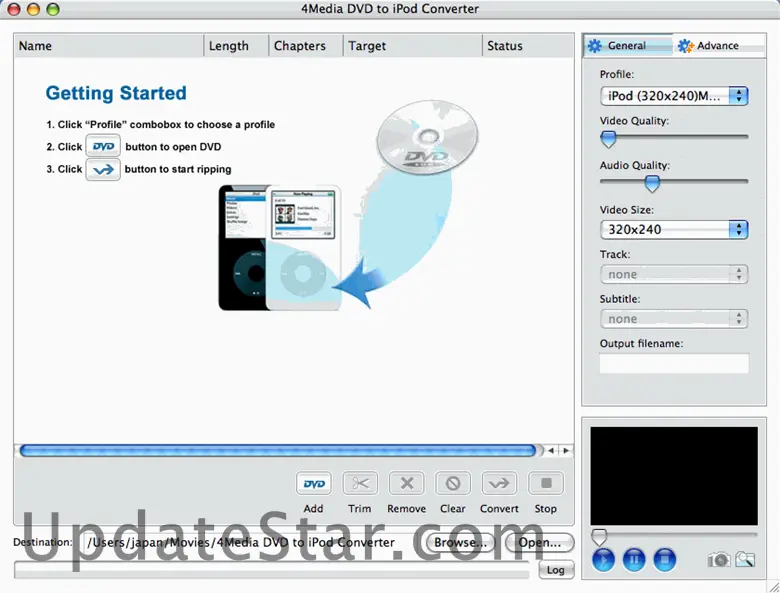Pause the preview playback
Viewport: 780px width, 593px height.
click(x=634, y=560)
